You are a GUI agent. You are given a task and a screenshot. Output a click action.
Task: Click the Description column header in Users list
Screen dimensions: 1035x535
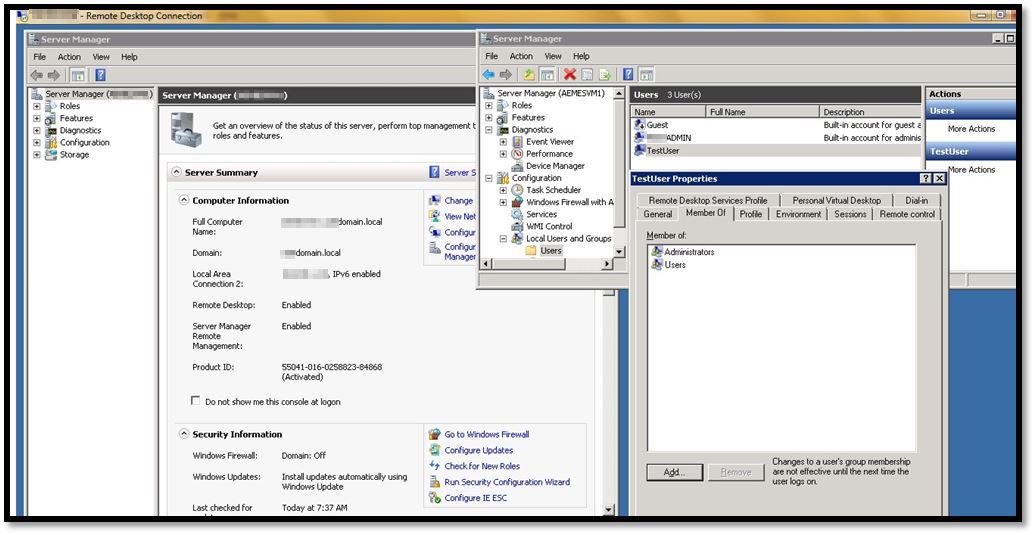pos(869,112)
